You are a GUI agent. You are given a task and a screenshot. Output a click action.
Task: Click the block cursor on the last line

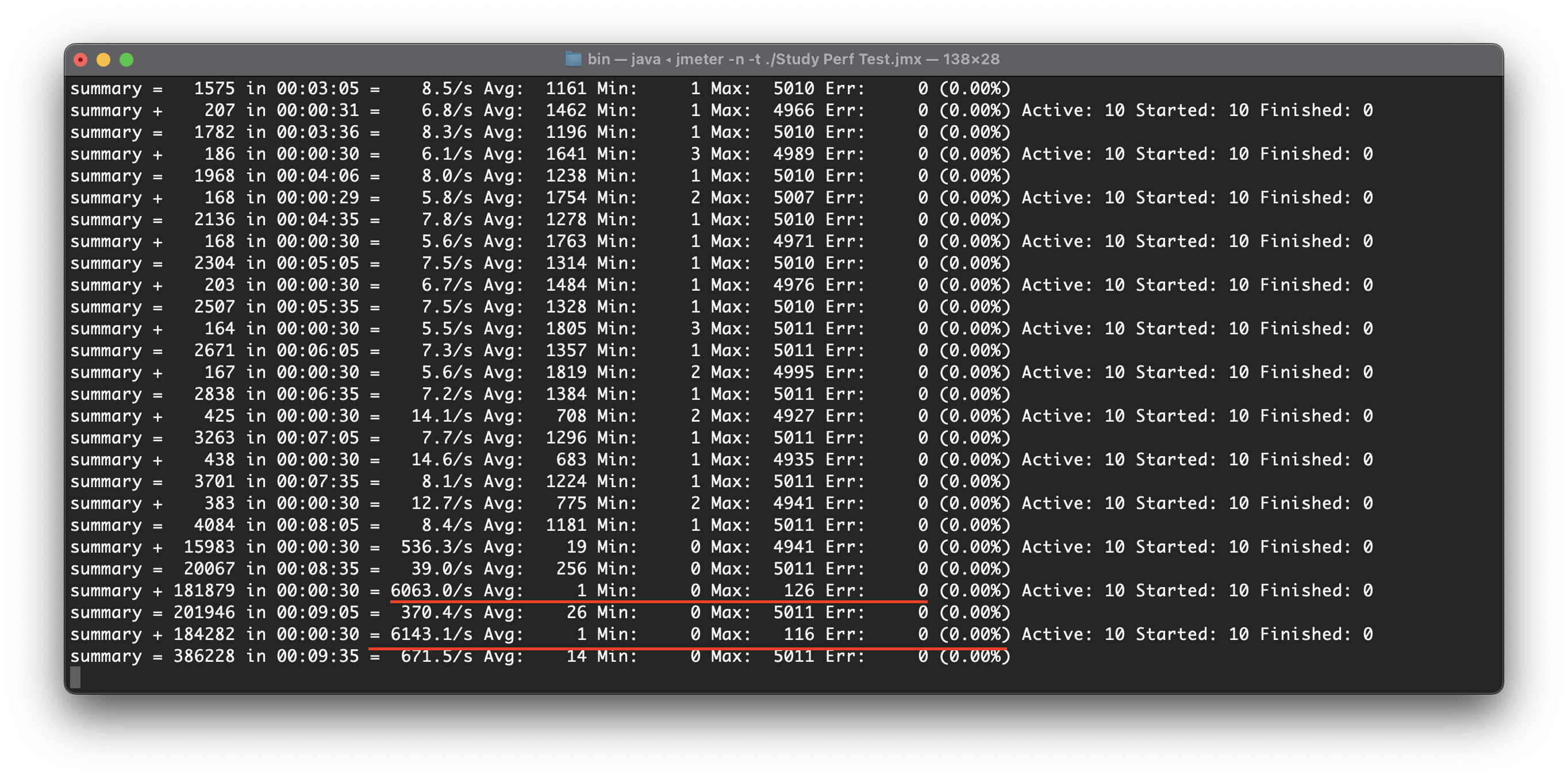click(75, 677)
